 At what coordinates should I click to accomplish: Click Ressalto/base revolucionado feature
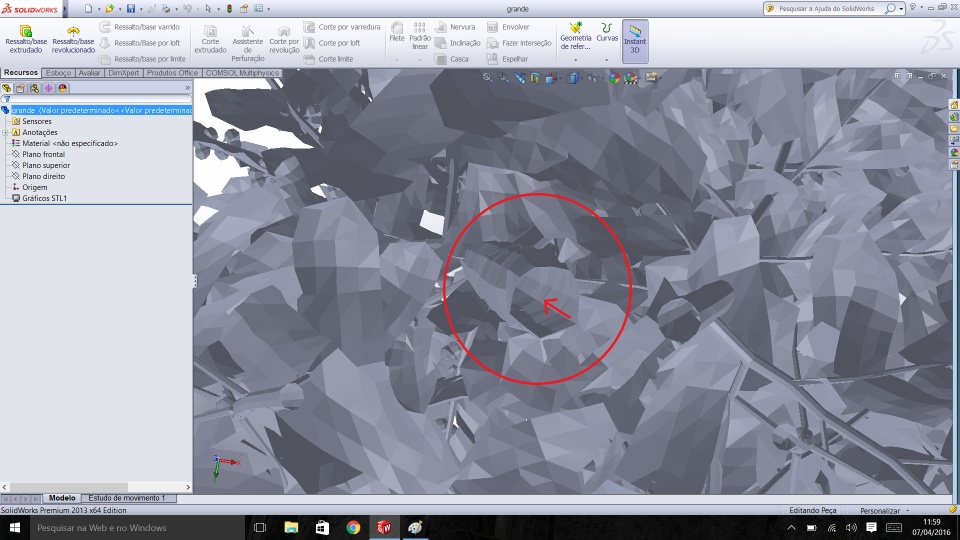73,40
